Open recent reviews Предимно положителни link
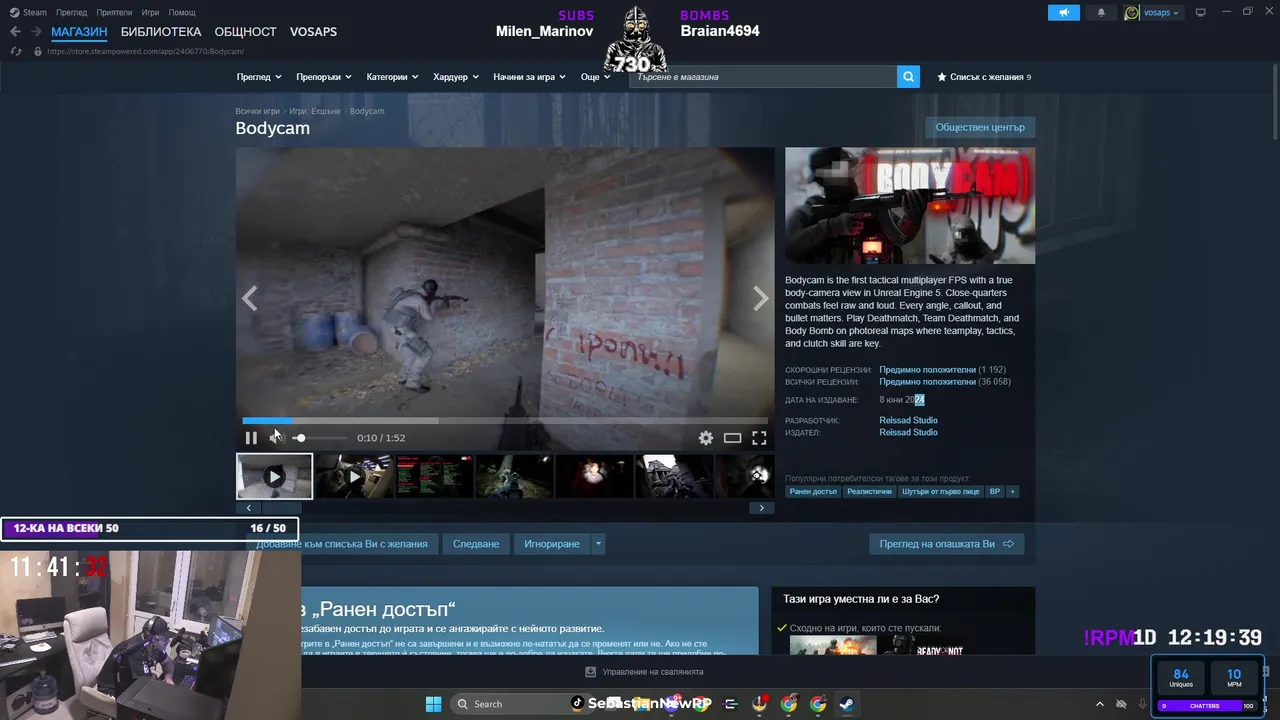This screenshot has width=1280, height=720. [x=927, y=370]
